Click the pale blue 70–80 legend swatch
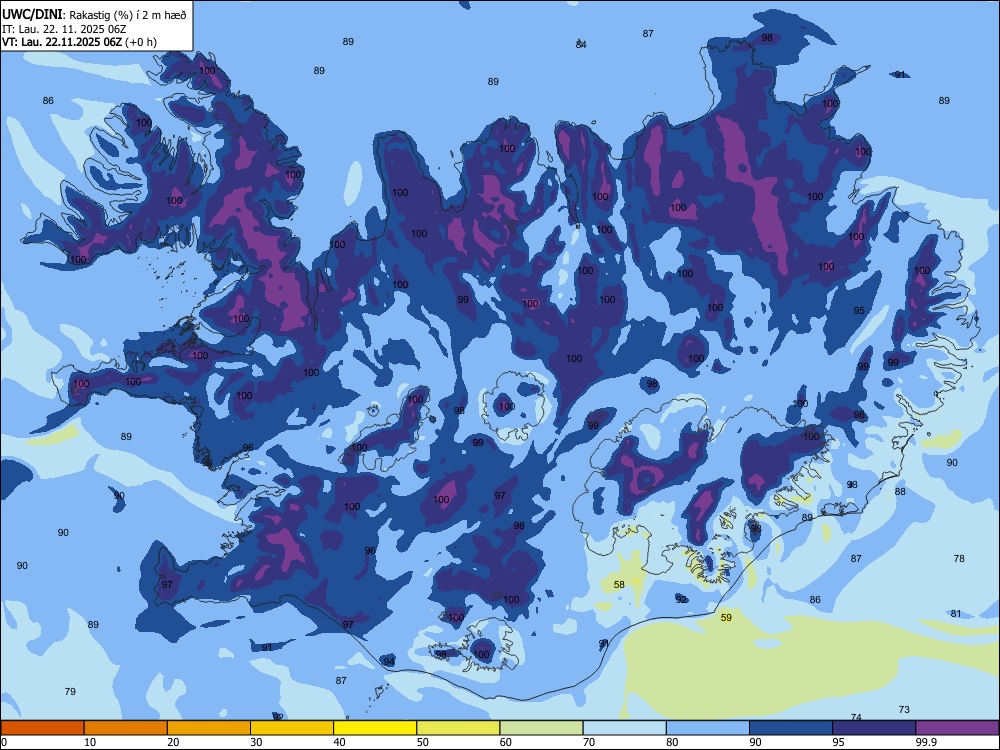This screenshot has width=1000, height=750. (624, 728)
